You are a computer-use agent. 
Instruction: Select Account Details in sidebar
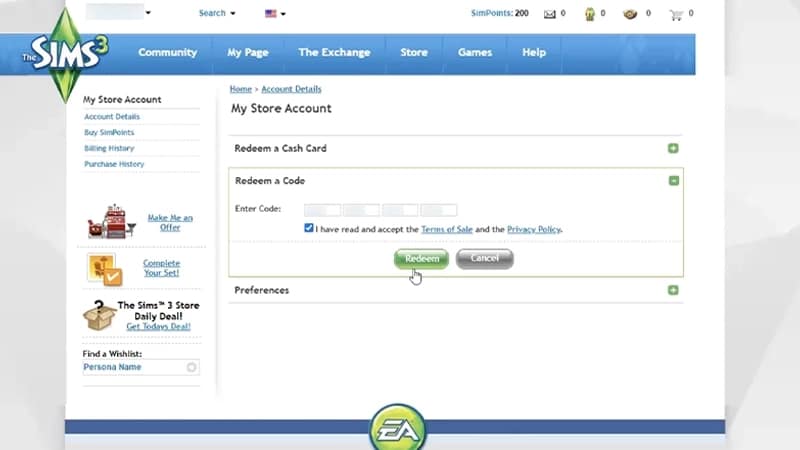[x=112, y=117]
